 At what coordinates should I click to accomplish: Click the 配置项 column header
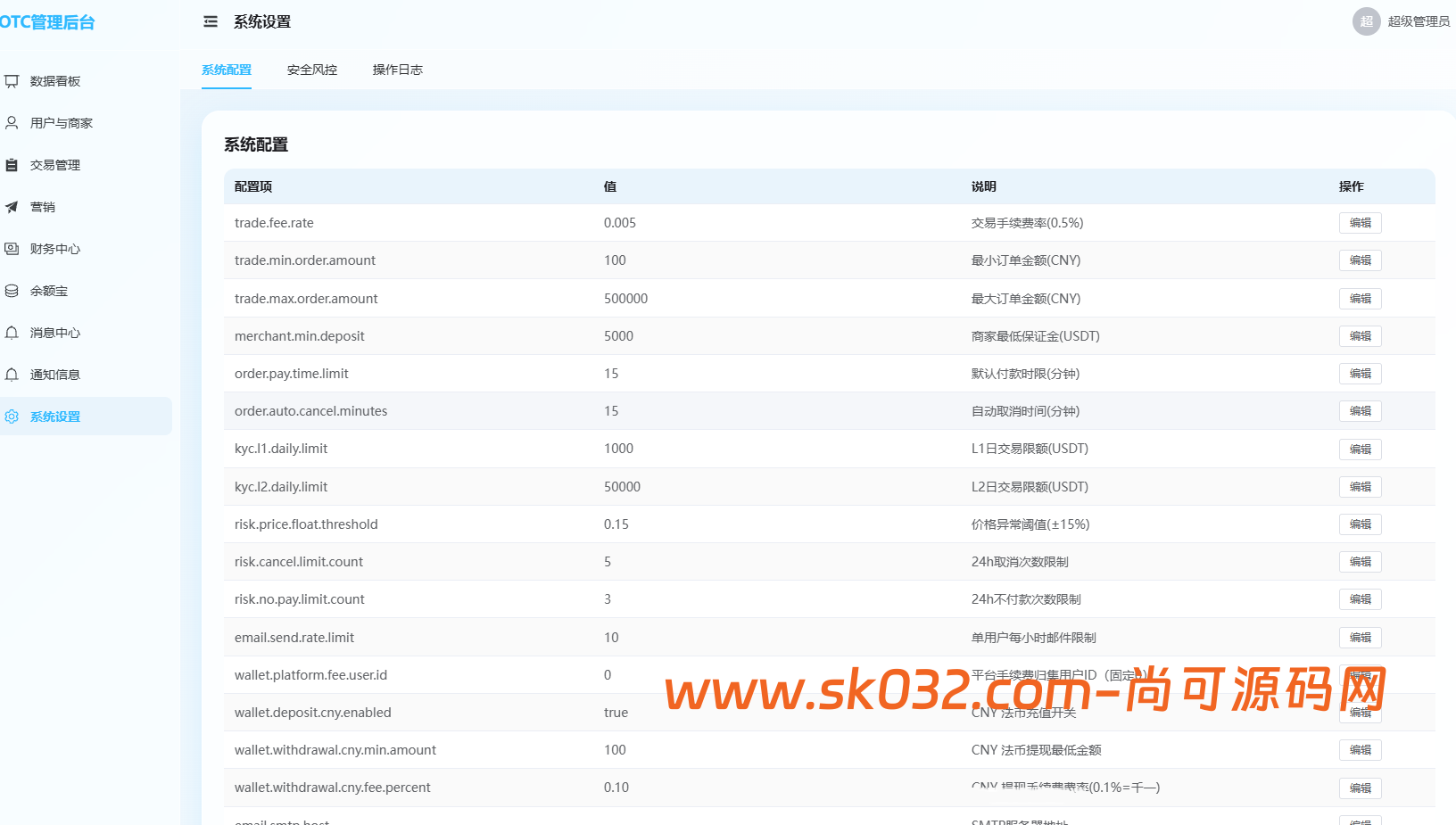253,186
